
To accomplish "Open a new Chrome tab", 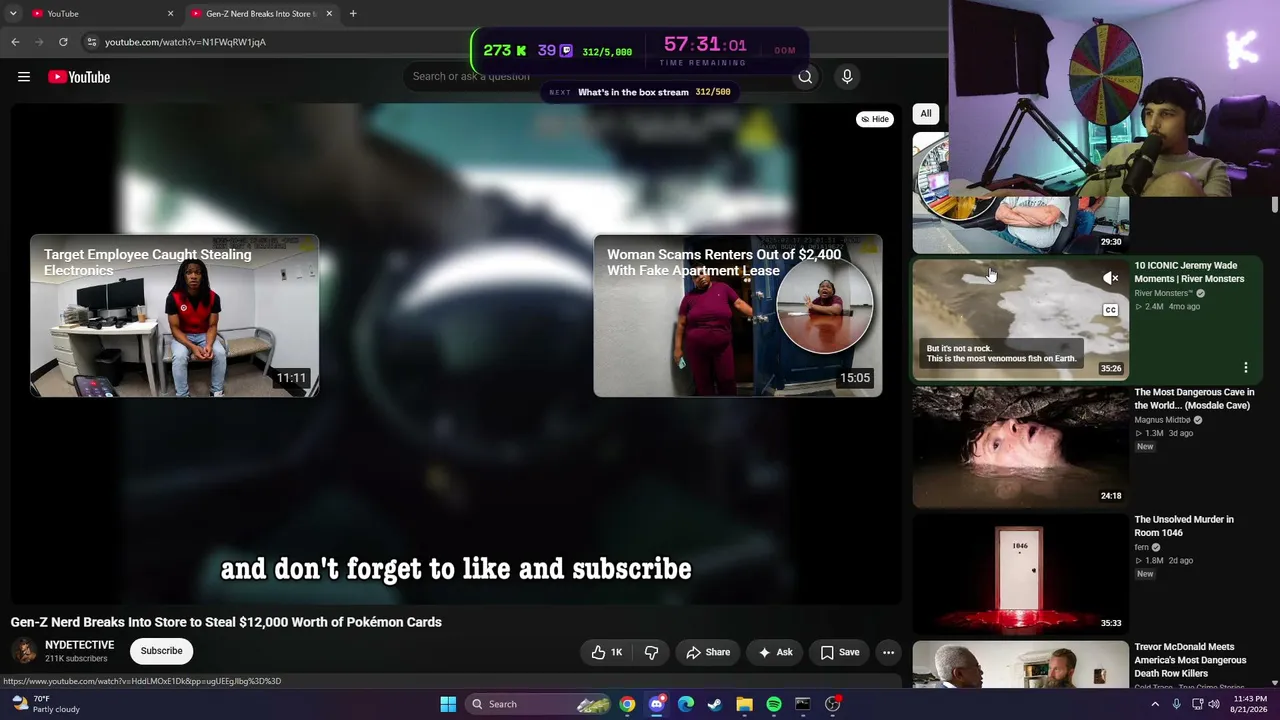I will pos(353,14).
